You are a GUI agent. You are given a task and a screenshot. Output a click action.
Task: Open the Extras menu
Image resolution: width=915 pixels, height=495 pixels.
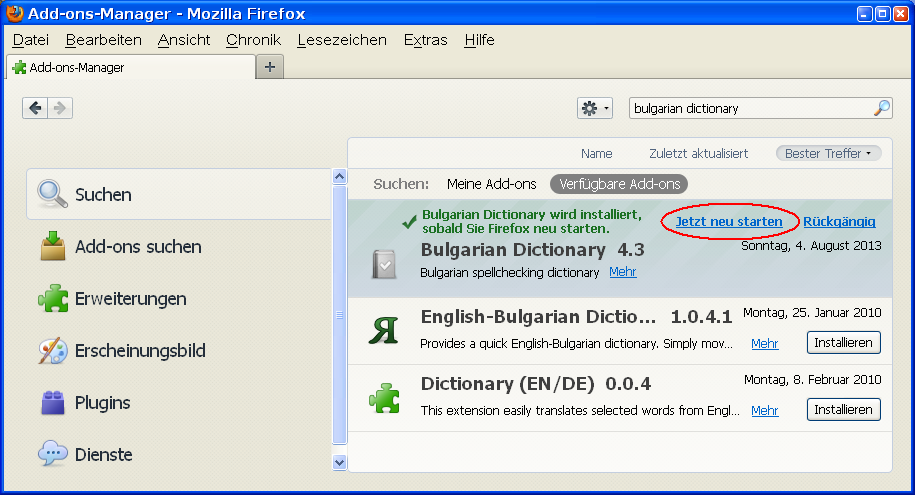pos(425,40)
